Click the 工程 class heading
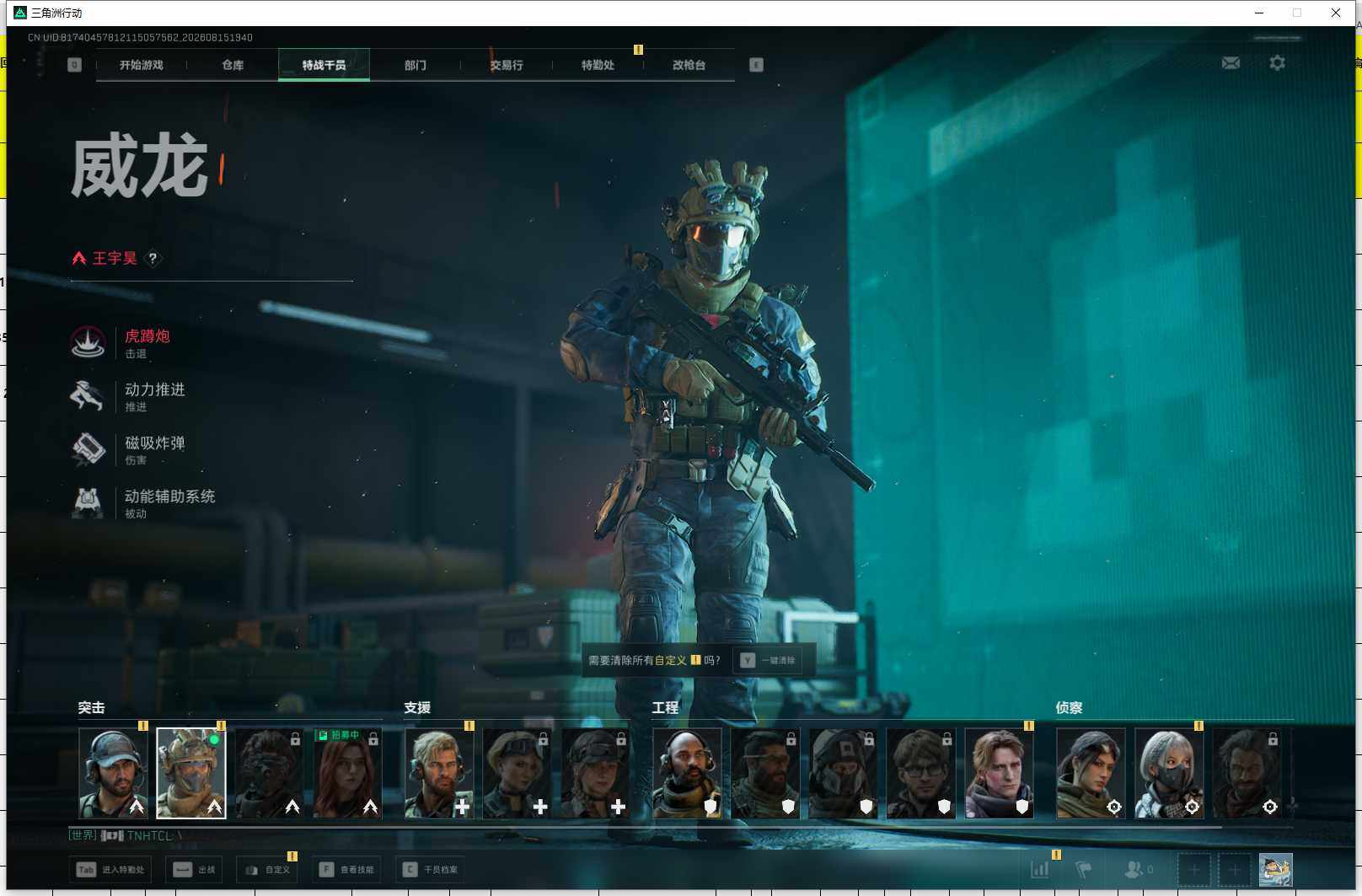 click(x=665, y=708)
